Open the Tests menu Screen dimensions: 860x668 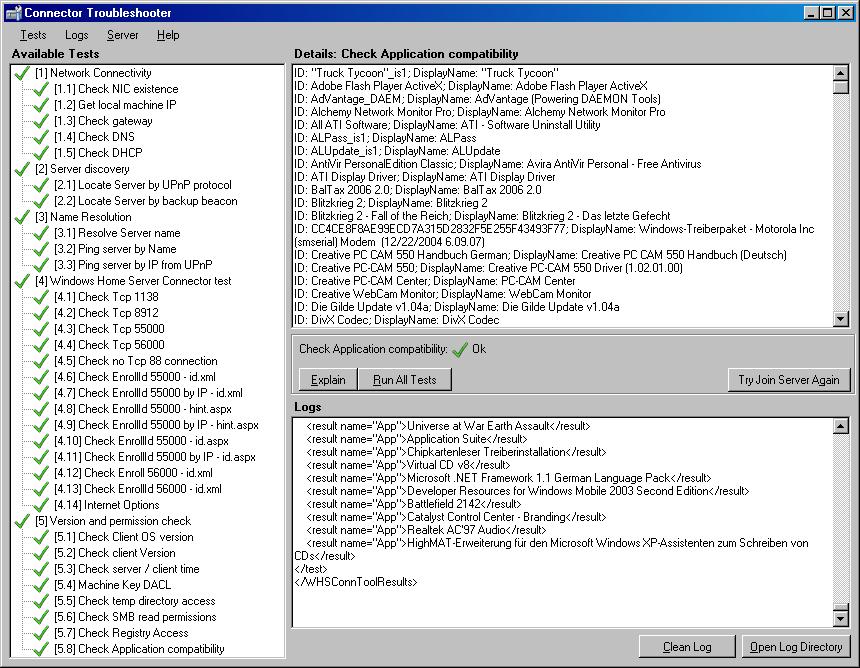click(x=33, y=35)
